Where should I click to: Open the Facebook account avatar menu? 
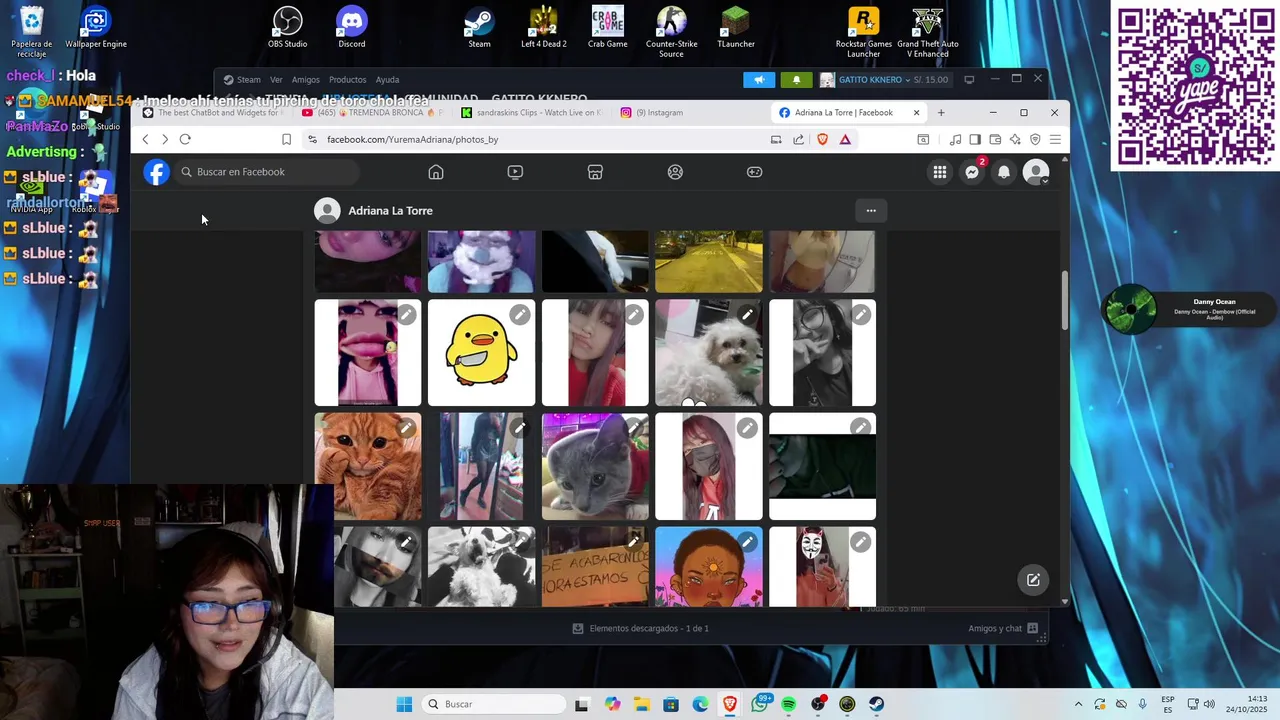(x=1036, y=172)
